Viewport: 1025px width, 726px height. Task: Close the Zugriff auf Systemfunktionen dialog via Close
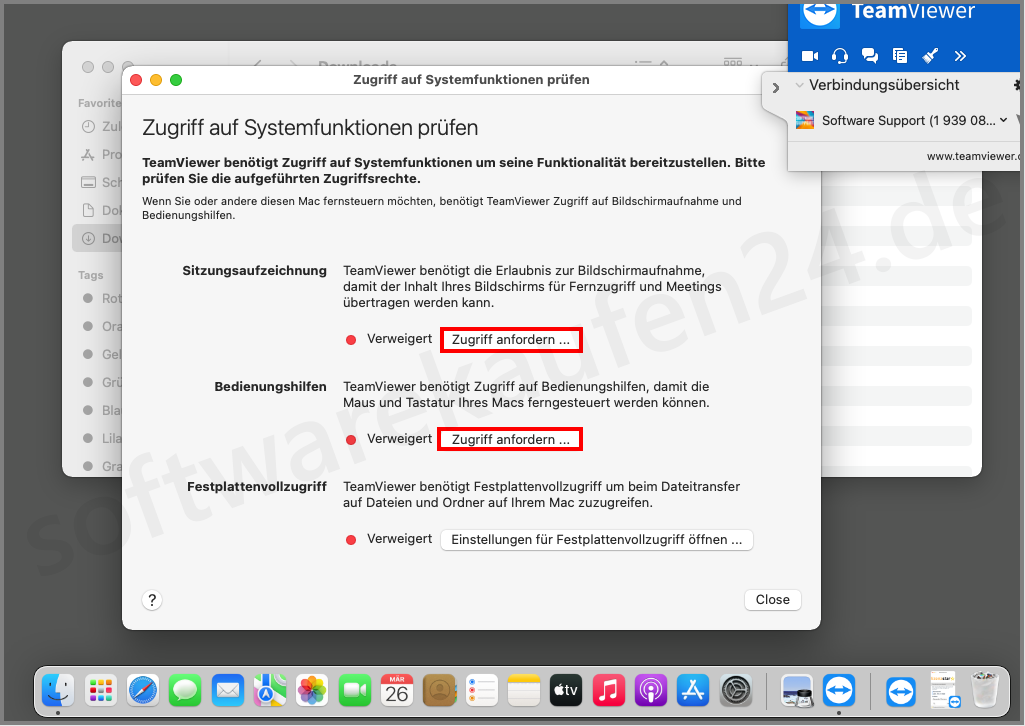point(773,600)
